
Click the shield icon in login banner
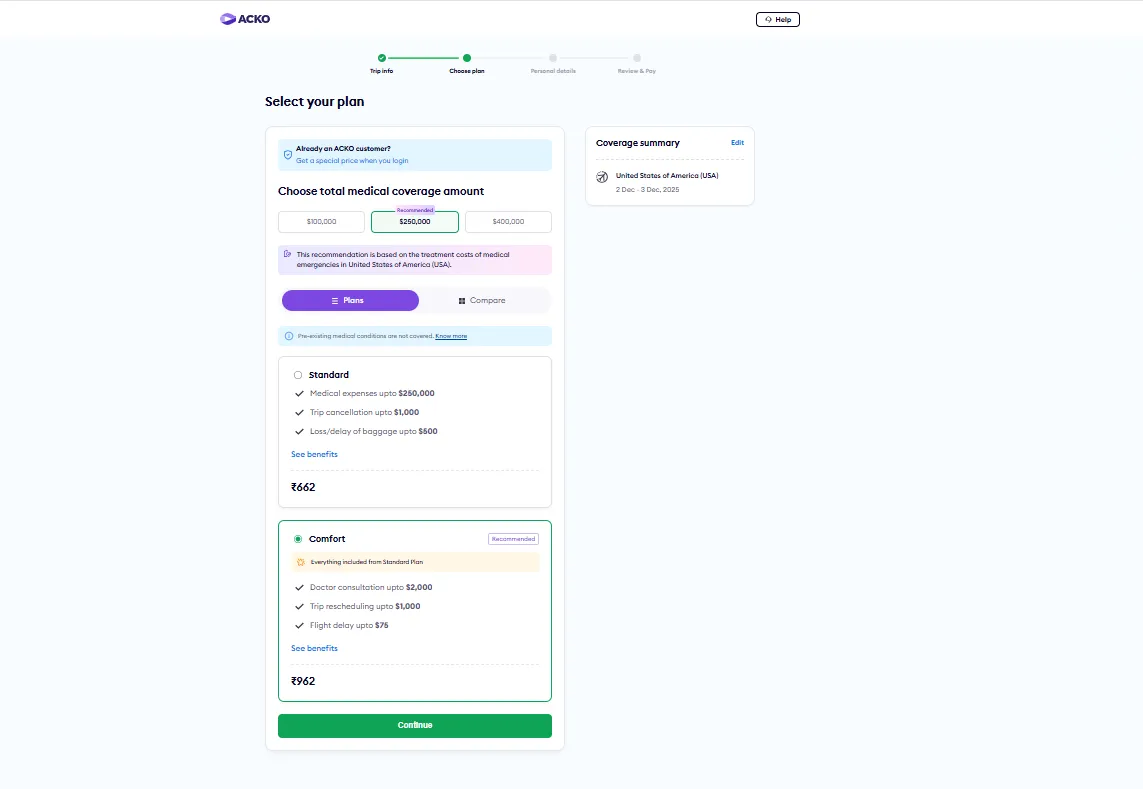pyautogui.click(x=288, y=155)
